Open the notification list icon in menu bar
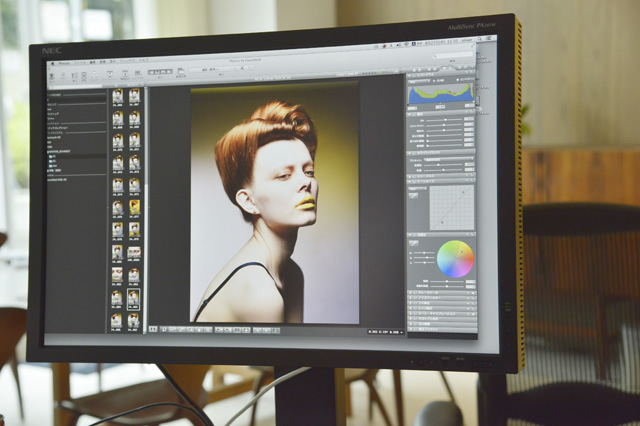Viewport: 640px width, 426px height. pos(488,39)
